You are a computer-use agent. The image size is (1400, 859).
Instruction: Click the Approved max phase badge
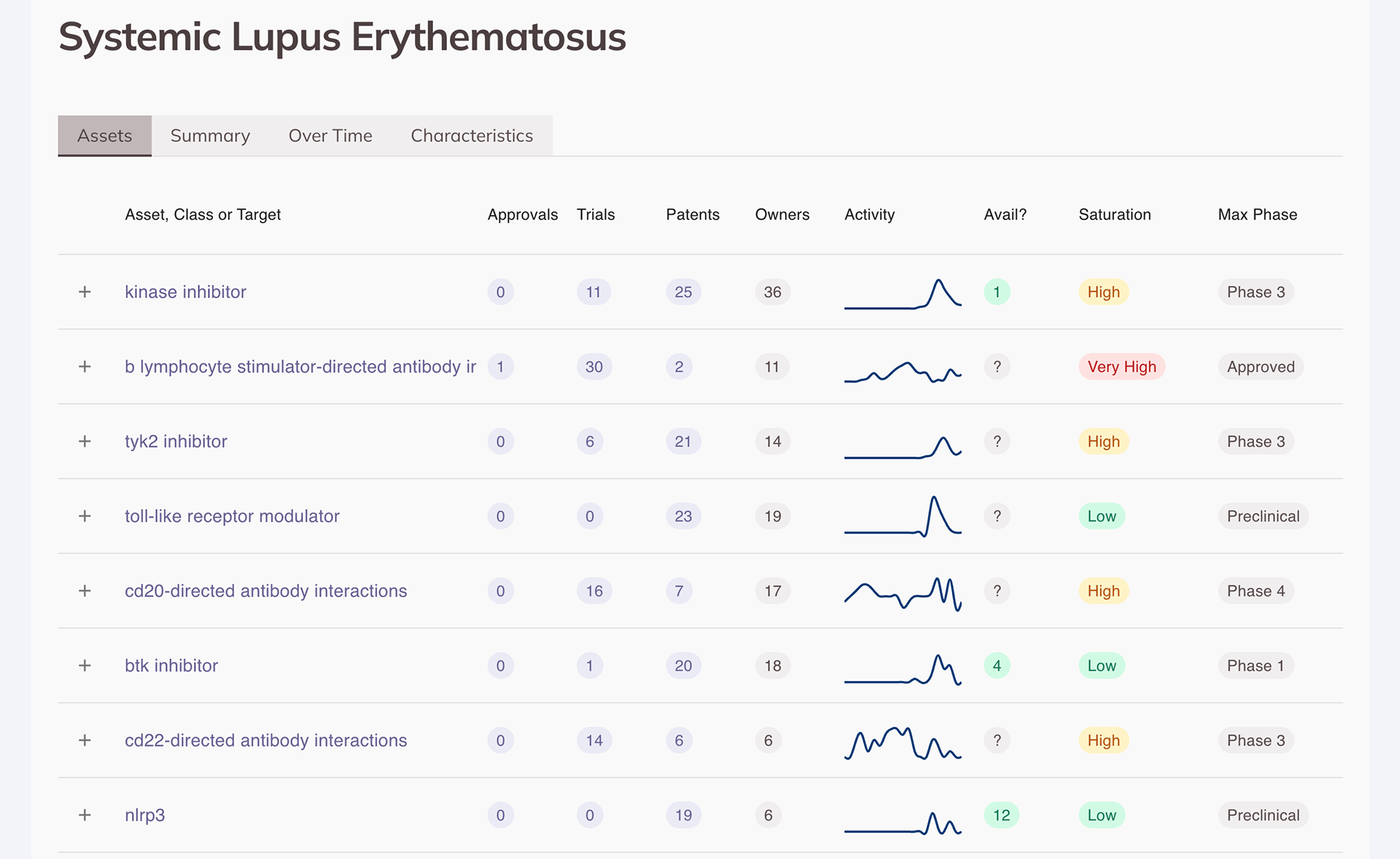(1261, 367)
